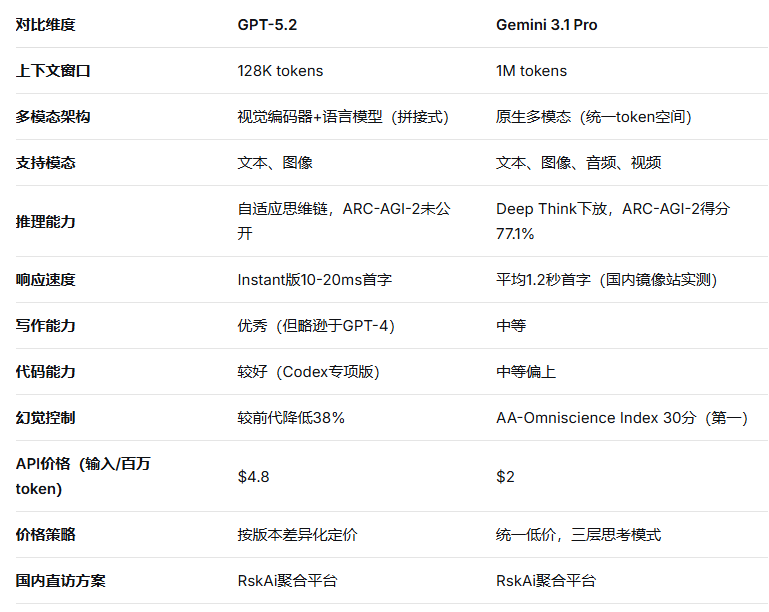Click the '文本、图像' cell under GPT-5.2
Image resolution: width=769 pixels, height=612 pixels.
pyautogui.click(x=275, y=163)
